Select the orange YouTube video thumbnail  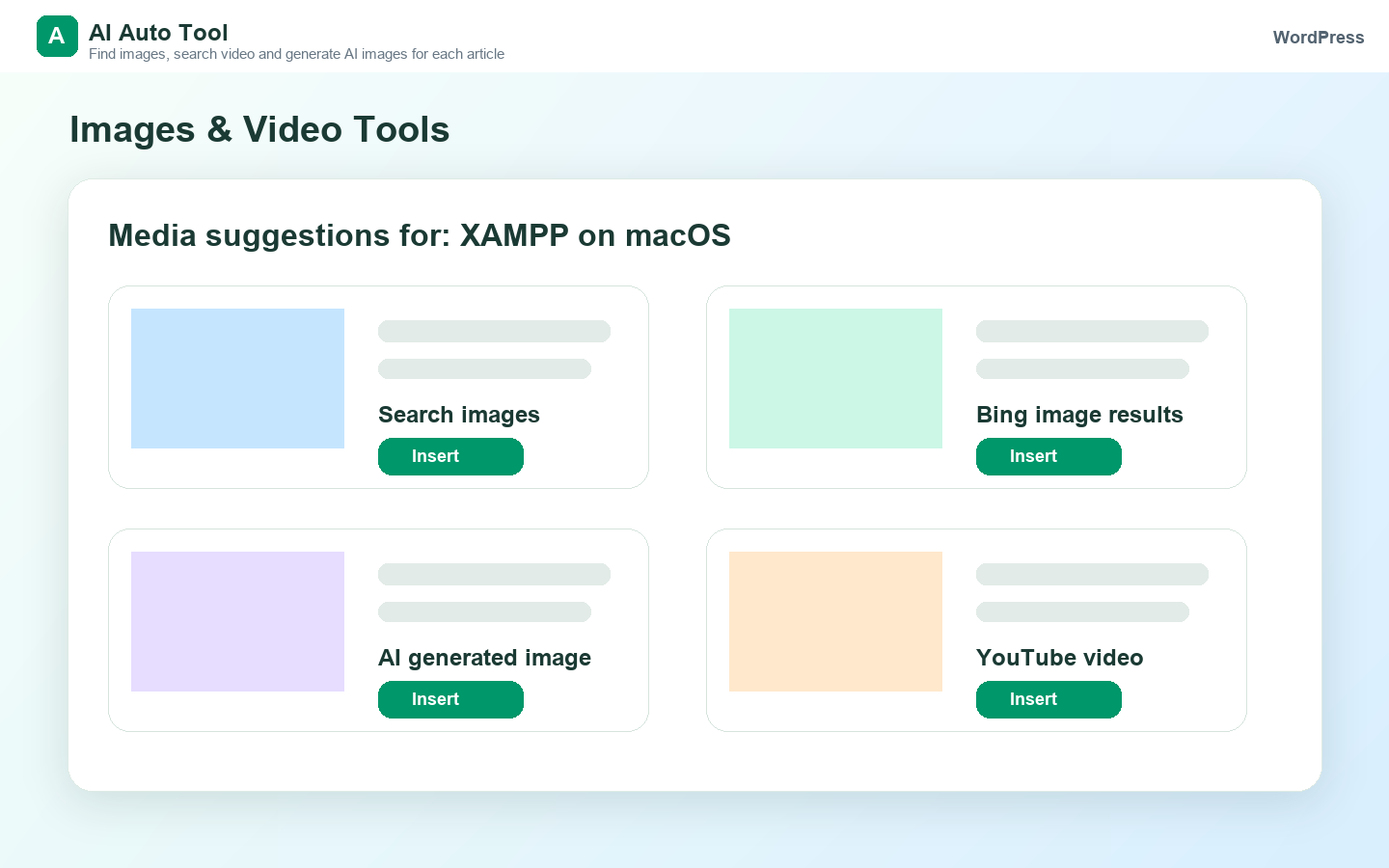pos(835,621)
